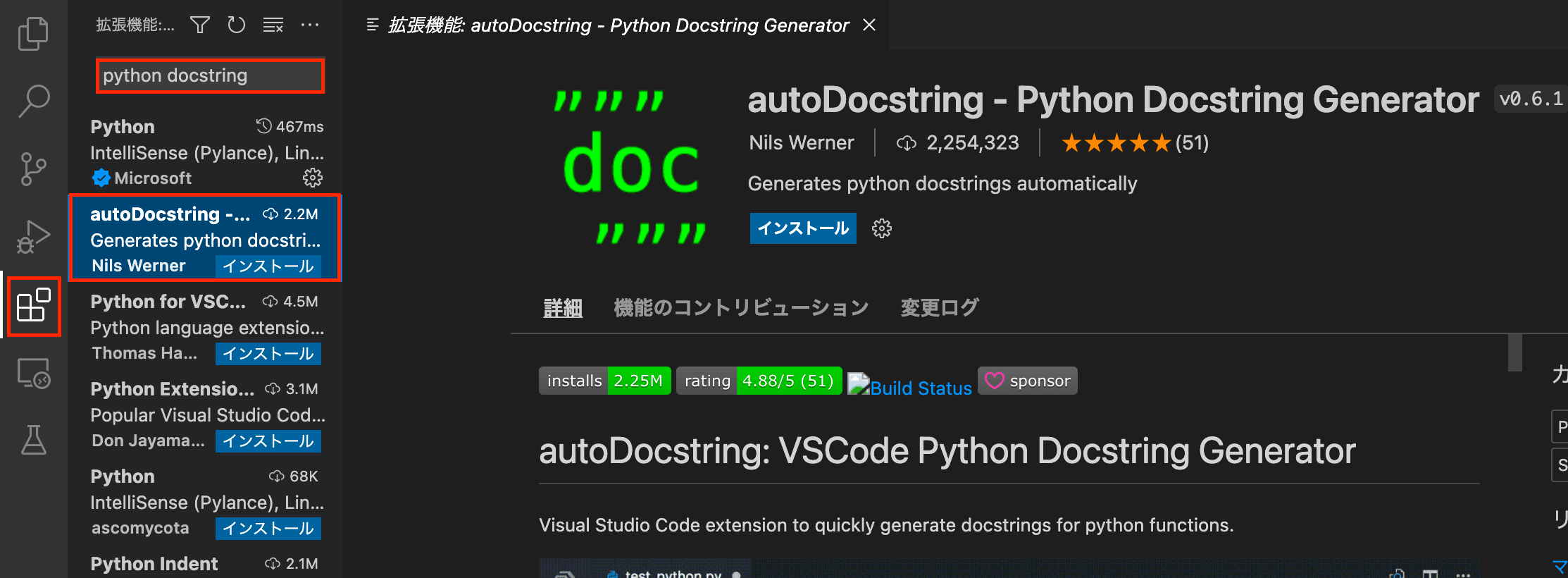Click the detail page vertical scrollbar thumb
Viewport: 1568px width, 578px height.
coord(1515,352)
